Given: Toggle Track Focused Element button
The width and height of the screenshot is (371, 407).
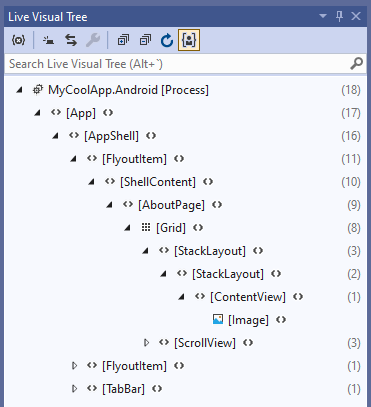Looking at the screenshot, I should click(71, 40).
